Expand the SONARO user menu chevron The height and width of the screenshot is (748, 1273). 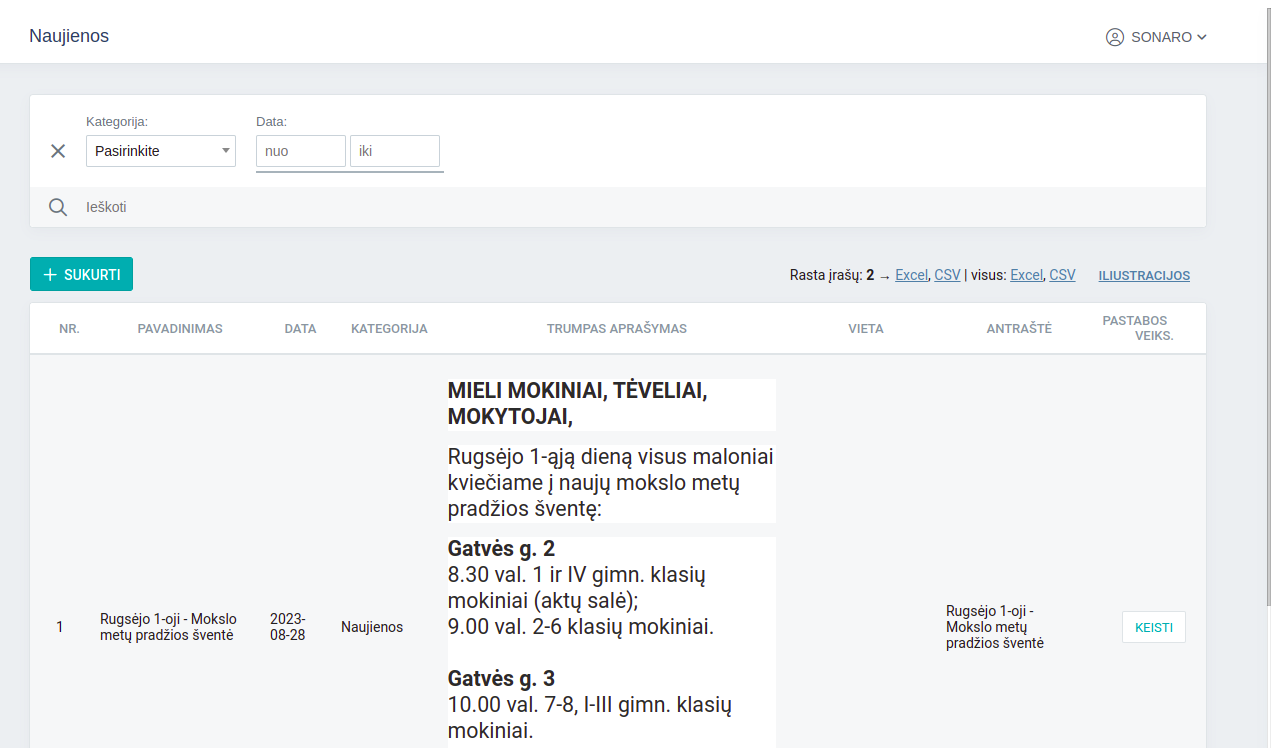[1202, 37]
